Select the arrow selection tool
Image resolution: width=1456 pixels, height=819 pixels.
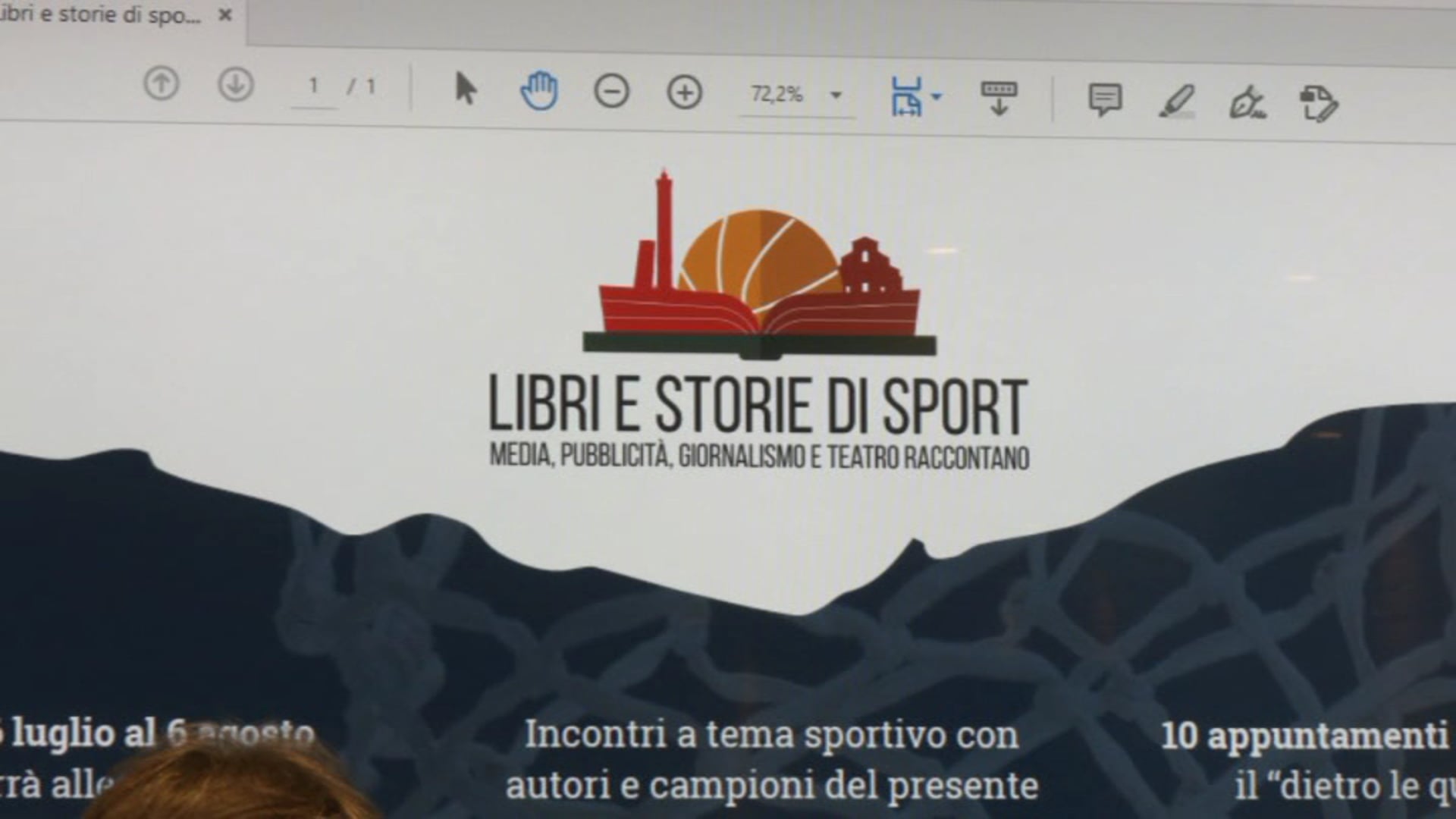pyautogui.click(x=466, y=89)
